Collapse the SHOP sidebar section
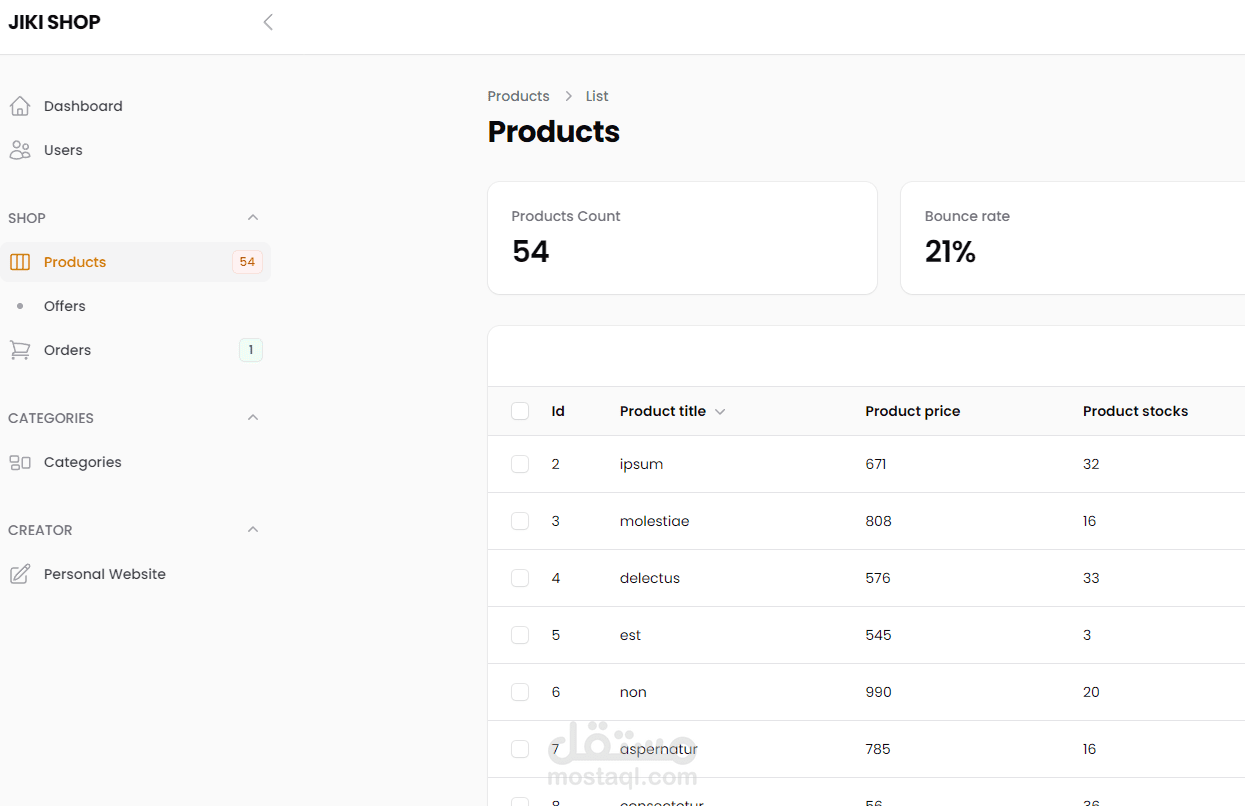This screenshot has height=806, width=1245. pos(253,218)
